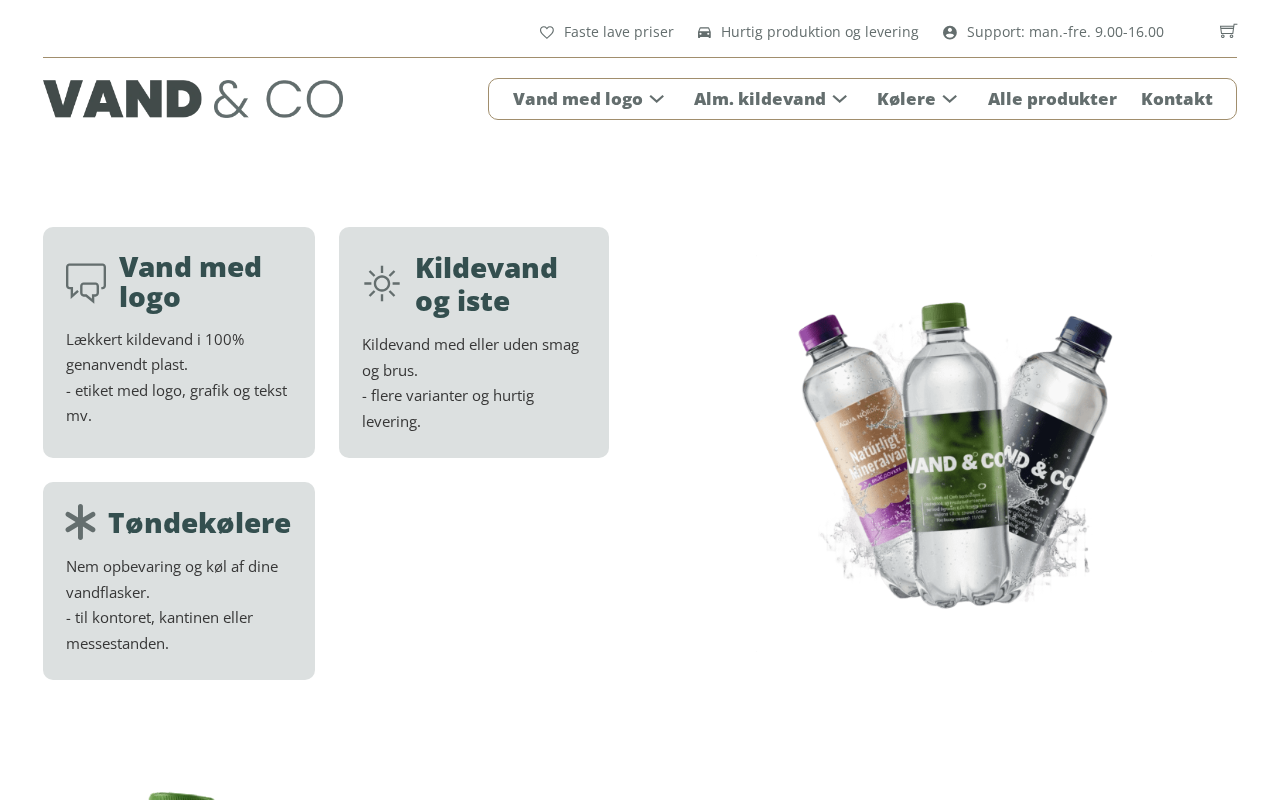Click the car icon for Hurtig produktion
This screenshot has width=1280, height=800.
click(704, 32)
